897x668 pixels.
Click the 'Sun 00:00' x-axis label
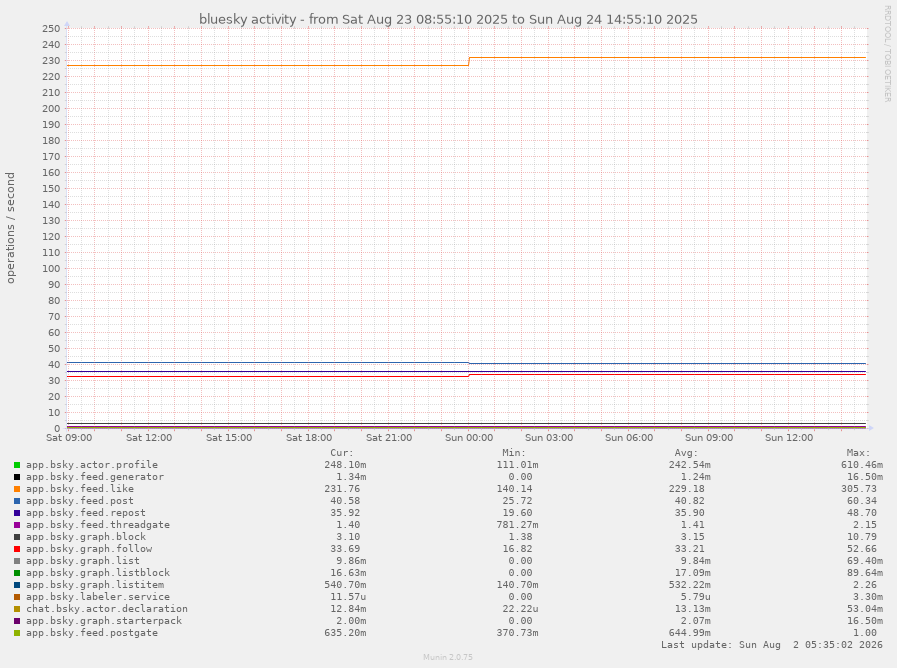point(469,438)
